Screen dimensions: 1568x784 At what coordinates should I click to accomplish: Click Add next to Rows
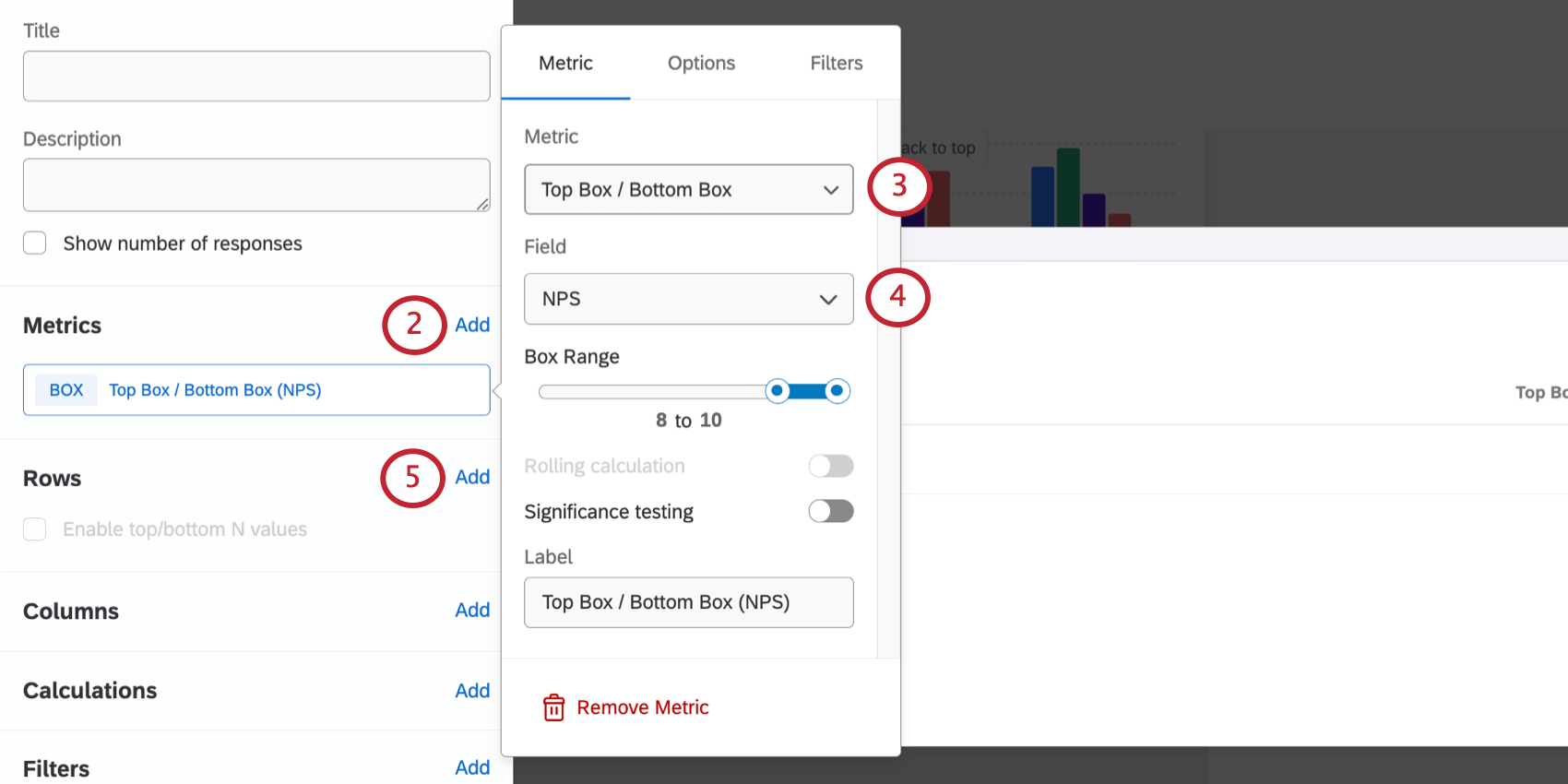pyautogui.click(x=472, y=477)
